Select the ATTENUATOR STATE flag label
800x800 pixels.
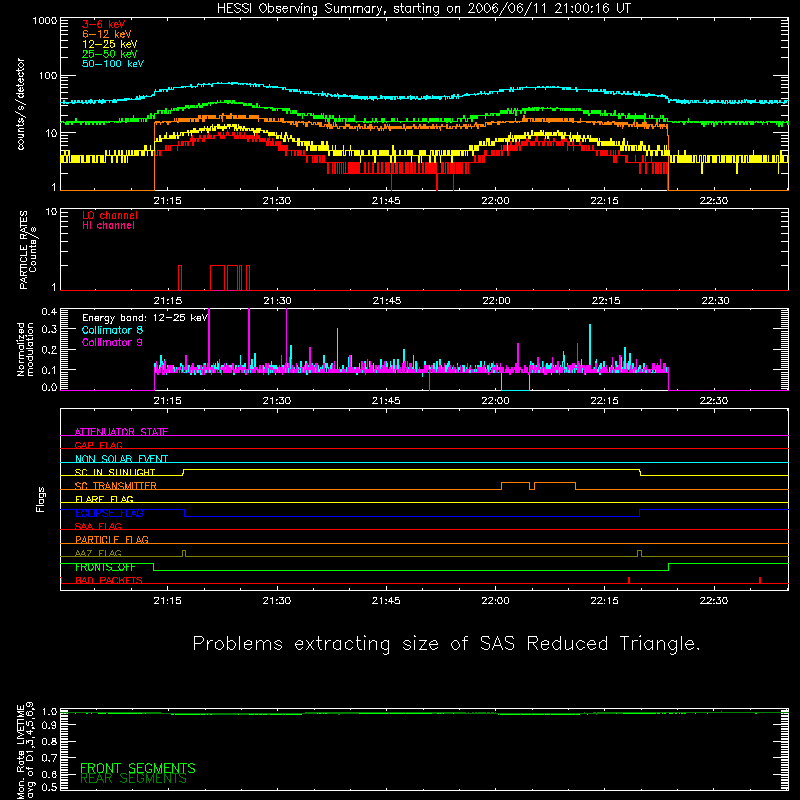[x=121, y=432]
